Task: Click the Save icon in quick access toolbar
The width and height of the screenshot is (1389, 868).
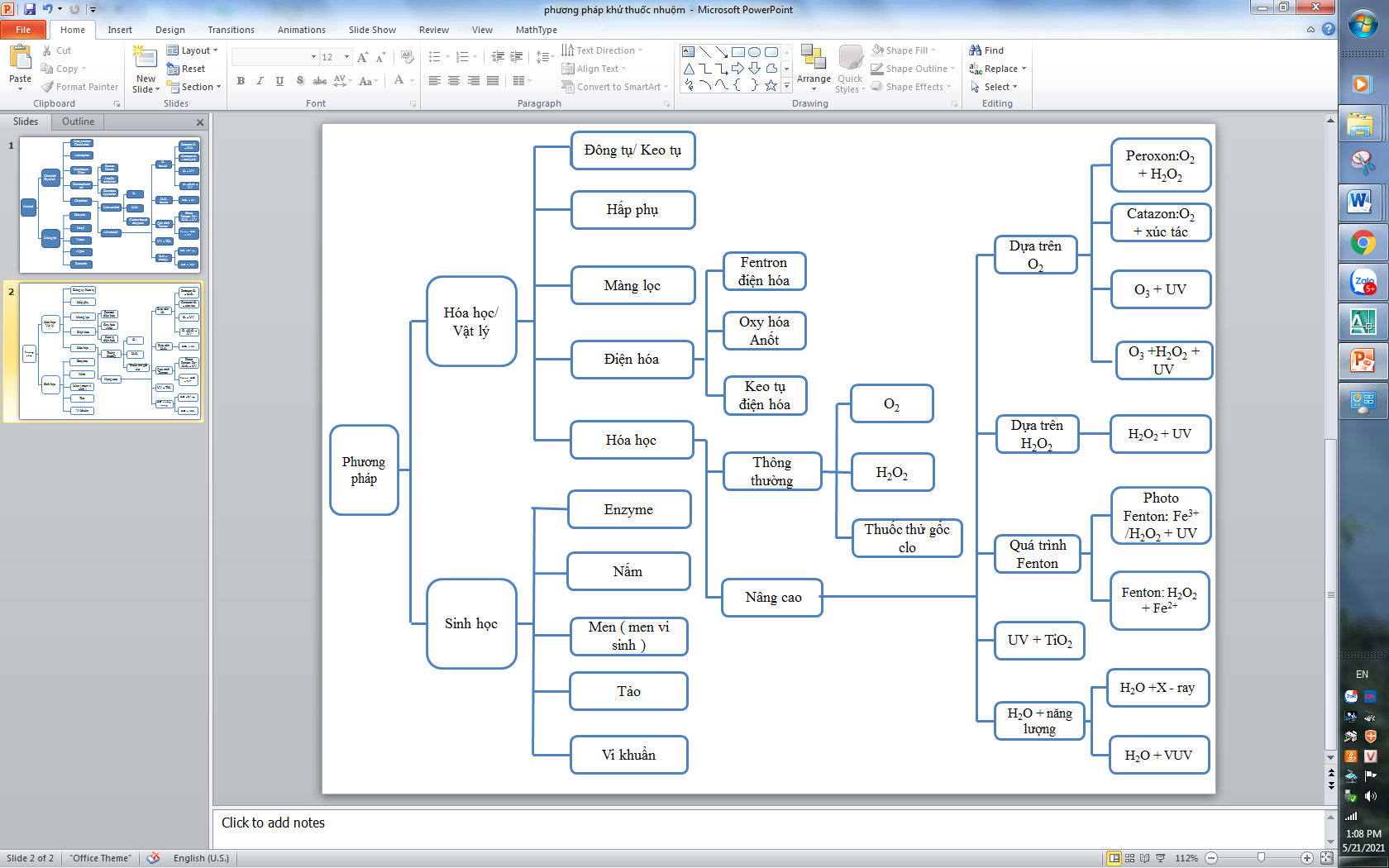Action: click(30, 9)
